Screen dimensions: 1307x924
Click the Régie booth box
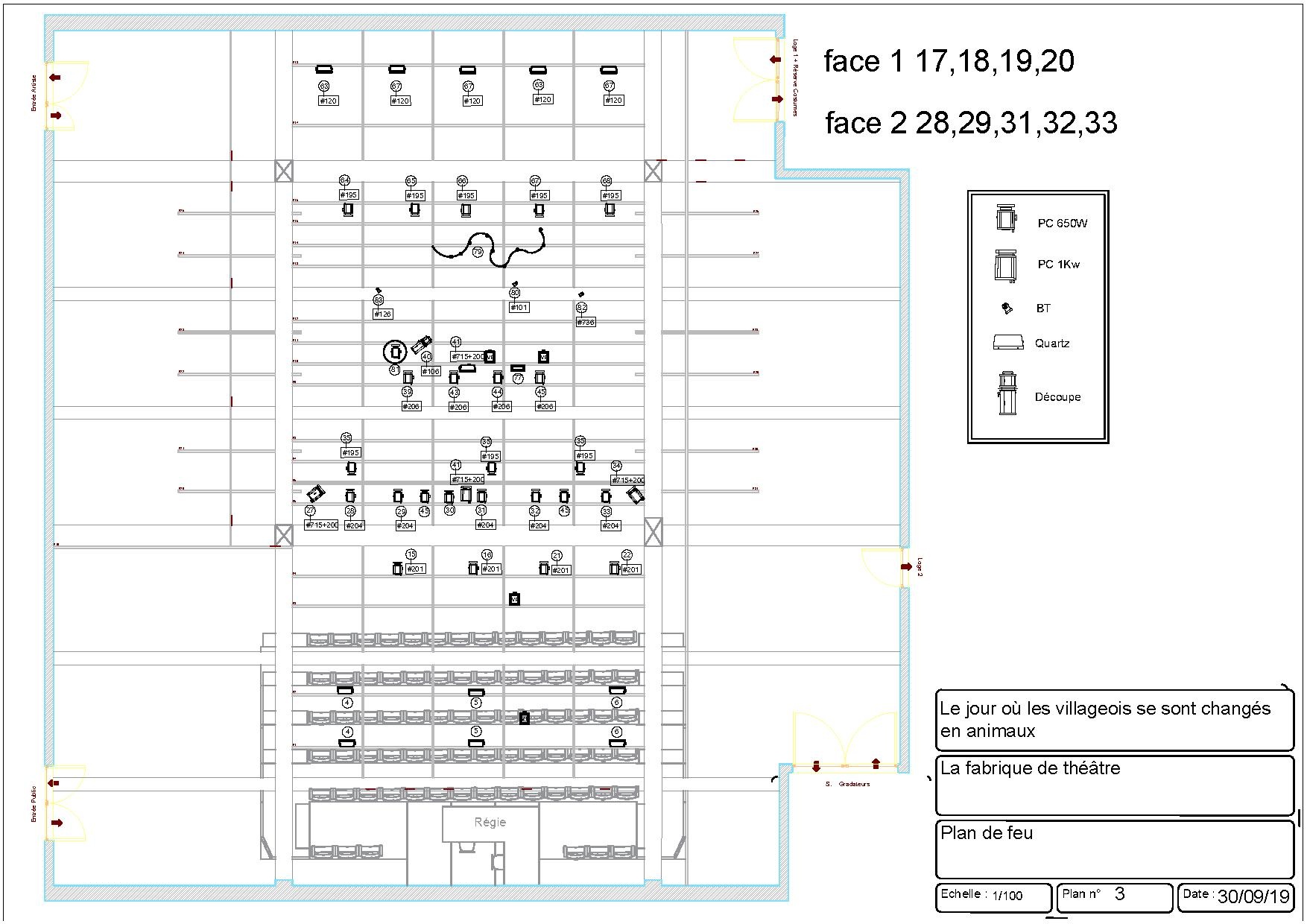490,823
